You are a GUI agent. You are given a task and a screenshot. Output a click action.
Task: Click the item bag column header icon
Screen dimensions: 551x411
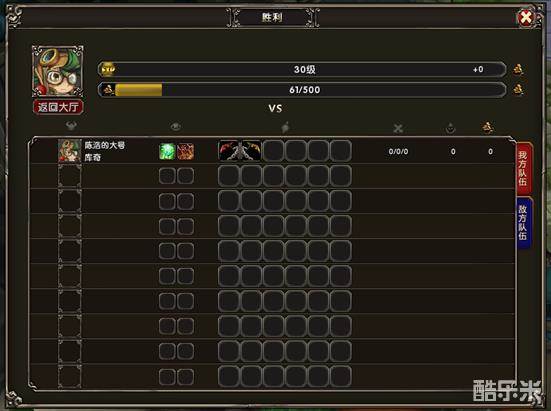(285, 127)
